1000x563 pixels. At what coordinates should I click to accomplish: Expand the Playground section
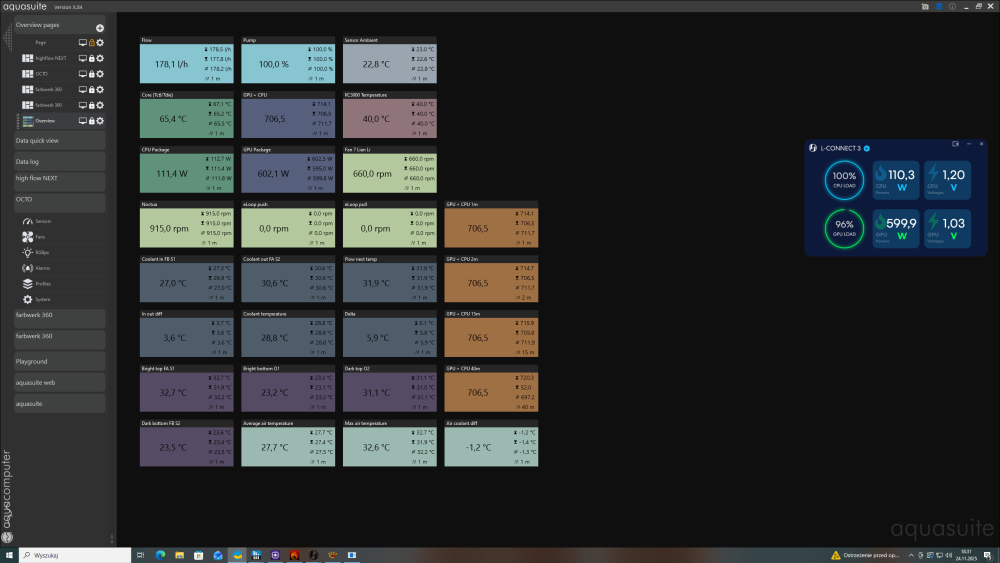pos(59,361)
